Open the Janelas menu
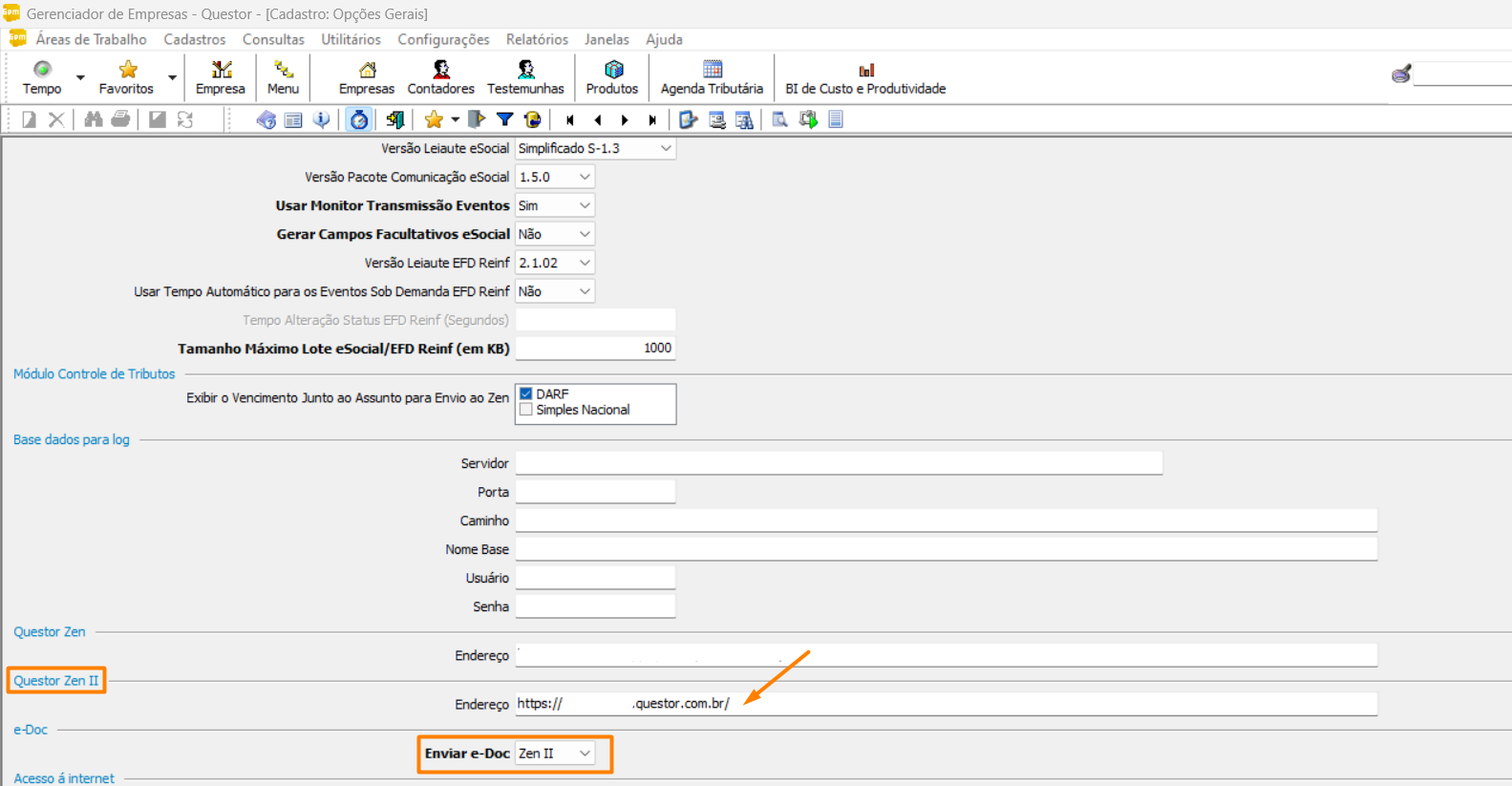Screen dimensions: 1512x786 click(607, 39)
